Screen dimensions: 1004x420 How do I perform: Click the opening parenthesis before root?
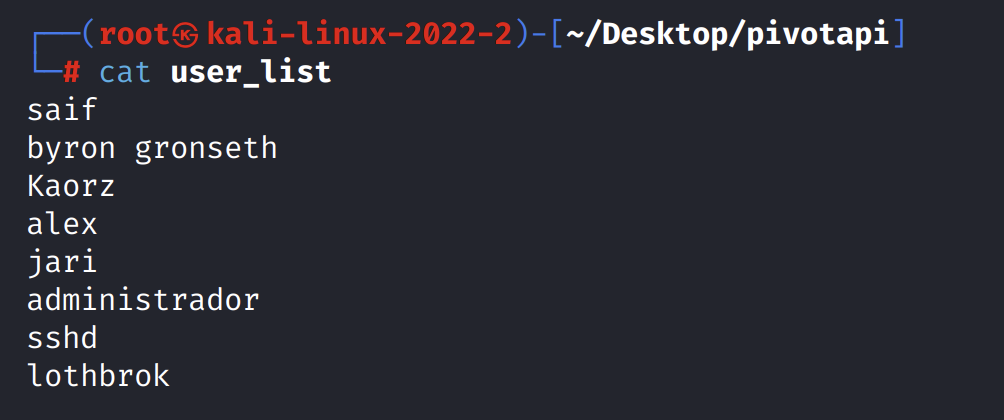tap(89, 35)
